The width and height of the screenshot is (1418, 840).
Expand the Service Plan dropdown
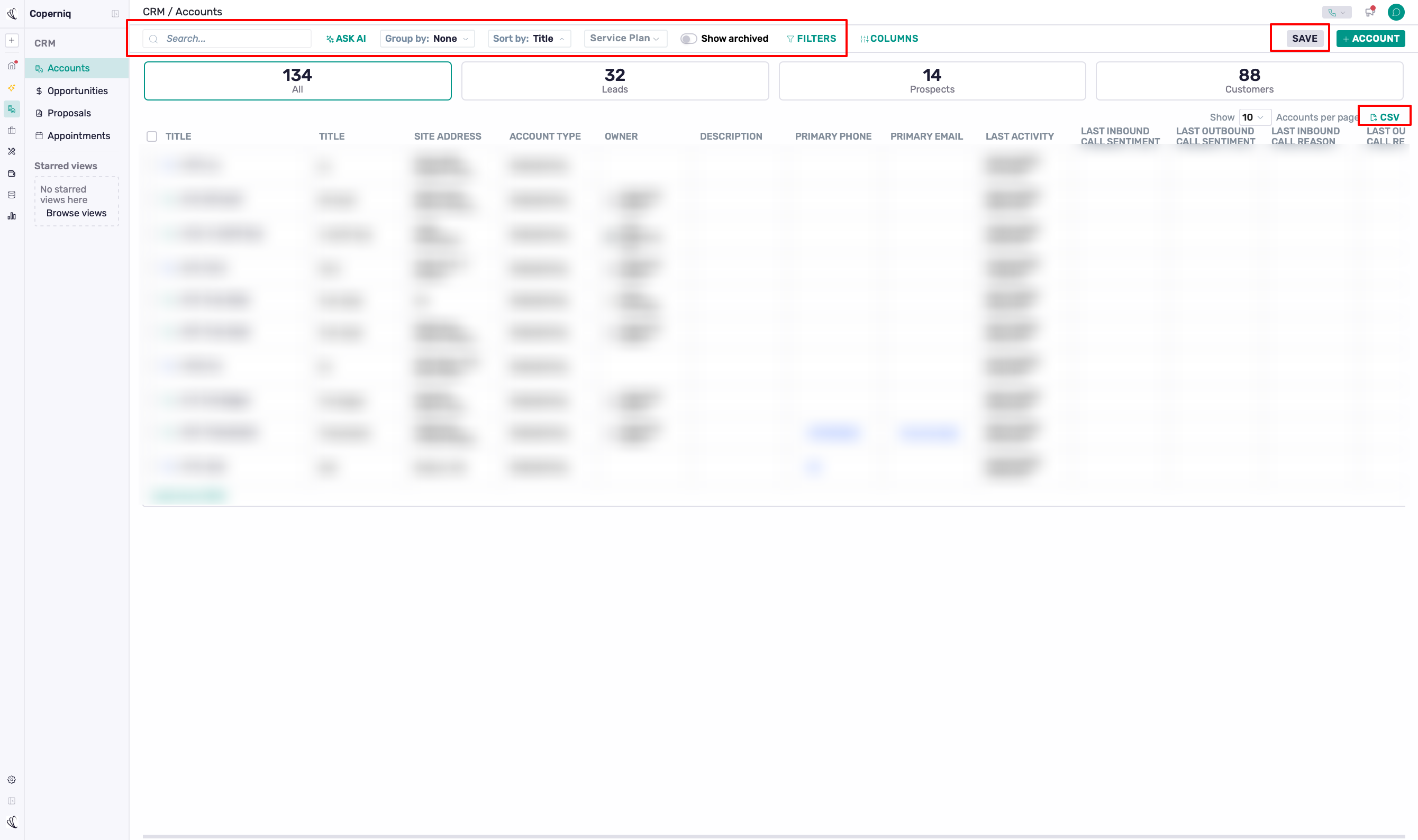625,38
